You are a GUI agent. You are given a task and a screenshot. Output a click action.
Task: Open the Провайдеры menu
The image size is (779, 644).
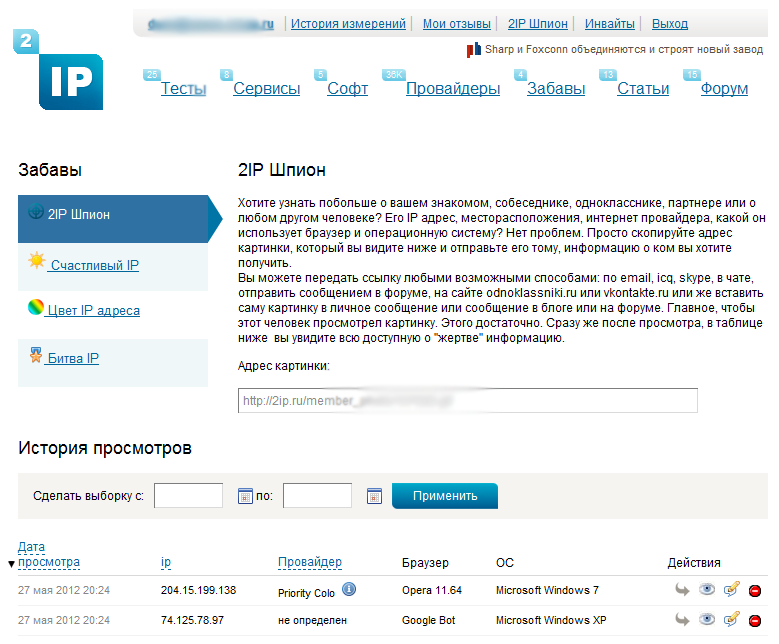click(453, 88)
